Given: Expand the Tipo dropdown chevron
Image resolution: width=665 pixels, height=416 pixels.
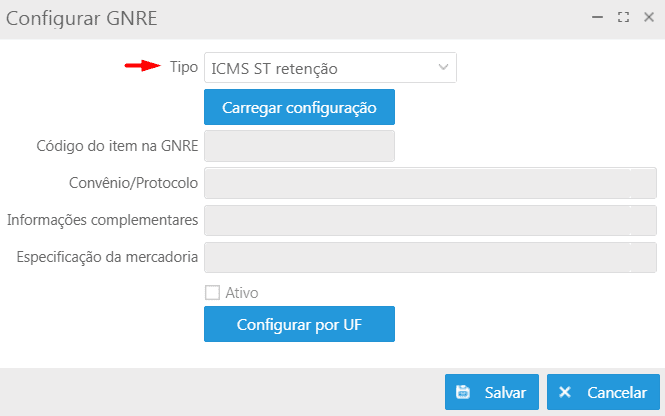Looking at the screenshot, I should tap(443, 67).
